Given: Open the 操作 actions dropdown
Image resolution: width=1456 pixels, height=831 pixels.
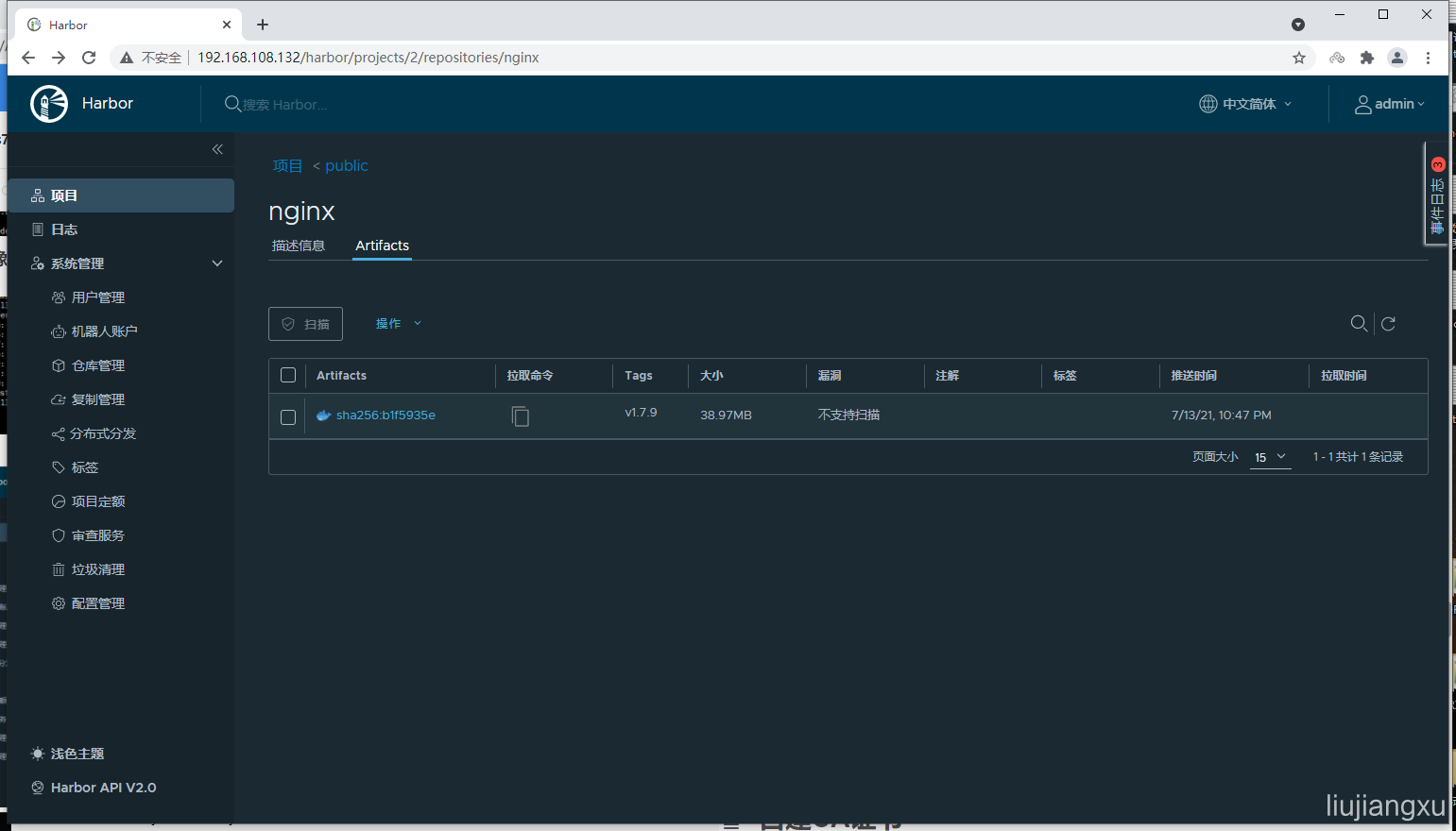Looking at the screenshot, I should 399,324.
